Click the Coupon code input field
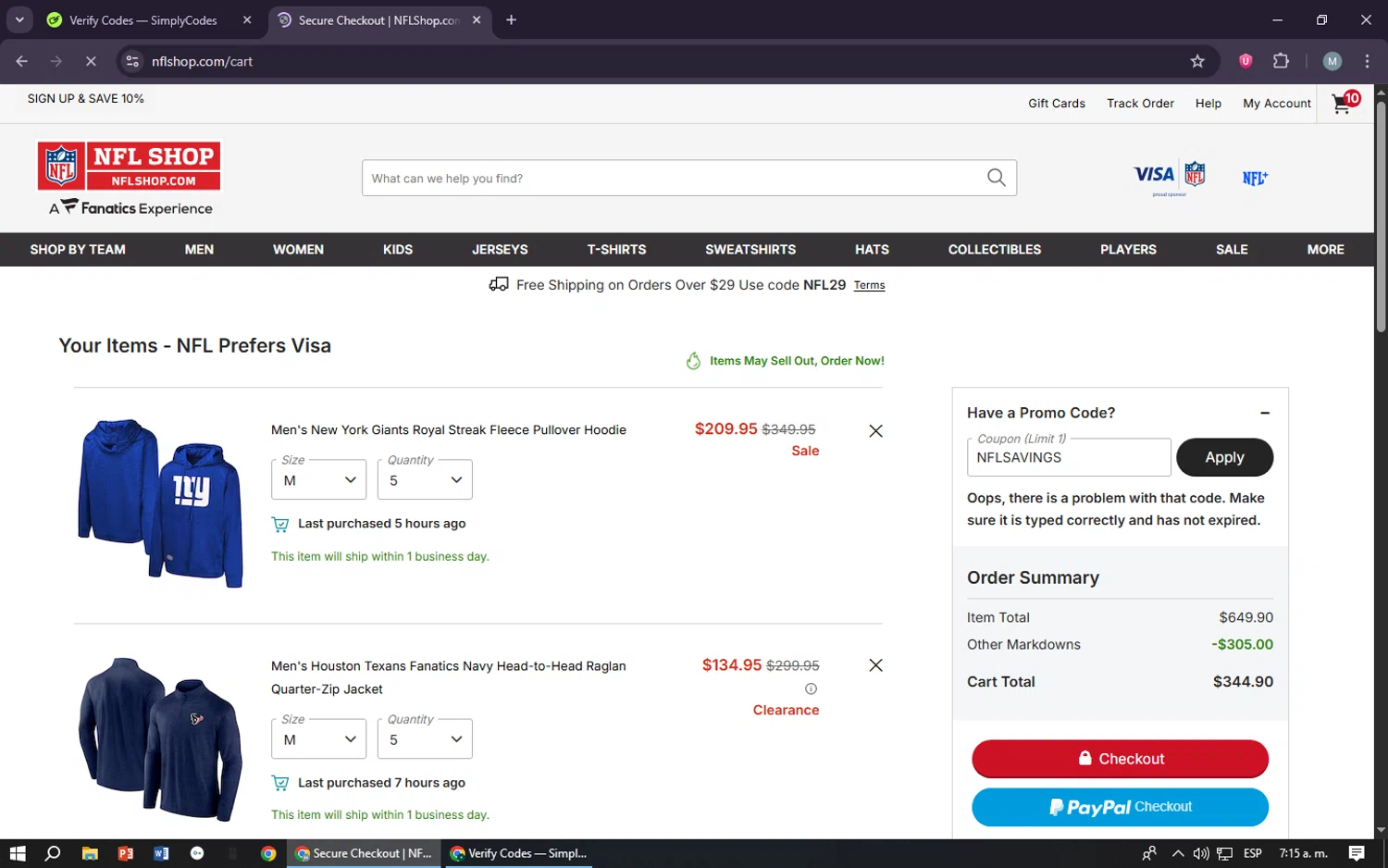The width and height of the screenshot is (1388, 868). pyautogui.click(x=1069, y=457)
